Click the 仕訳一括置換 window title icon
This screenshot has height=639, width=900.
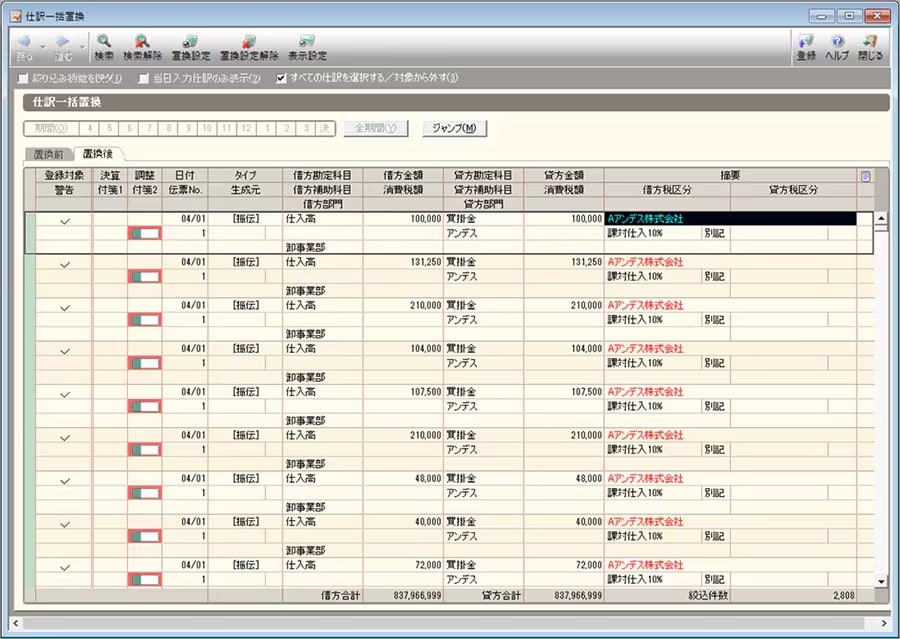click(x=16, y=16)
